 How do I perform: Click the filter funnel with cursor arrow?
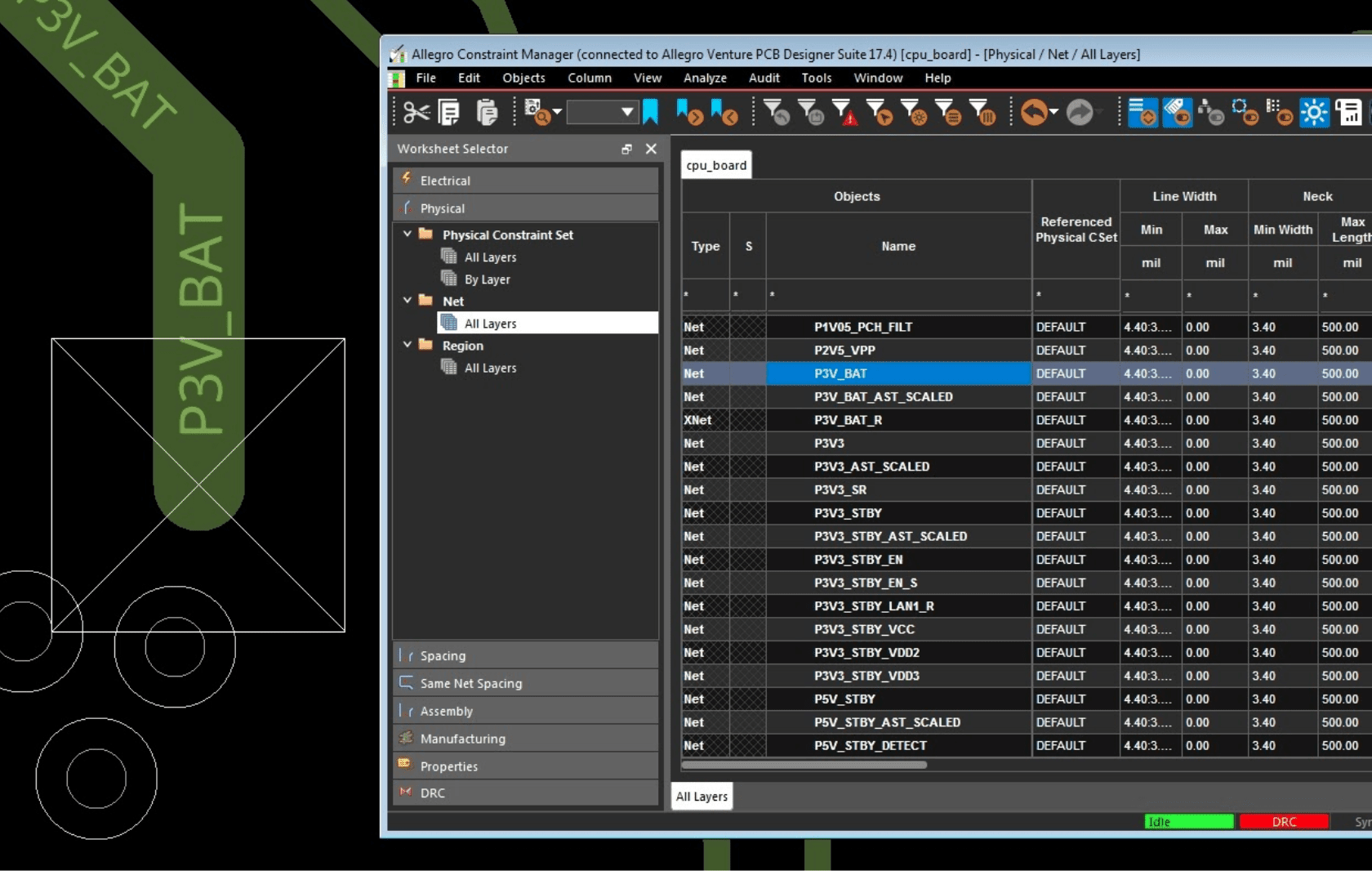pyautogui.click(x=880, y=112)
